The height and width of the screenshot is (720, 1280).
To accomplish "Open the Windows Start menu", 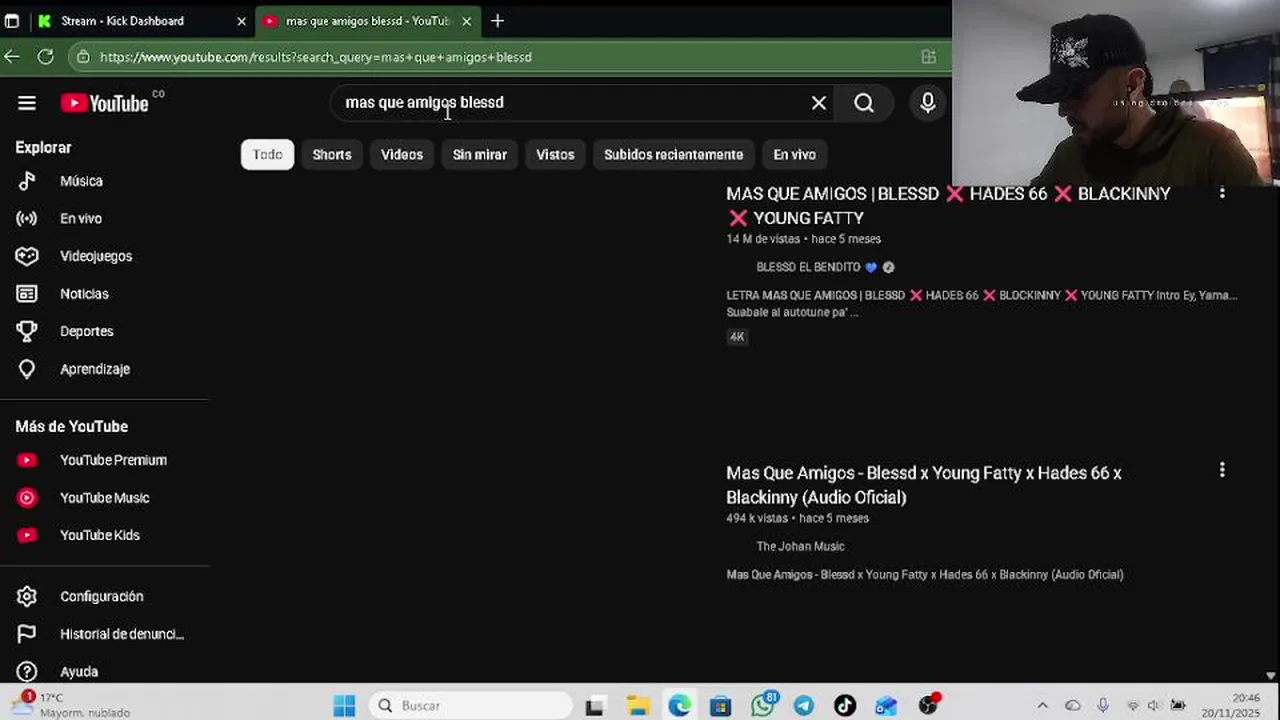I will [344, 706].
